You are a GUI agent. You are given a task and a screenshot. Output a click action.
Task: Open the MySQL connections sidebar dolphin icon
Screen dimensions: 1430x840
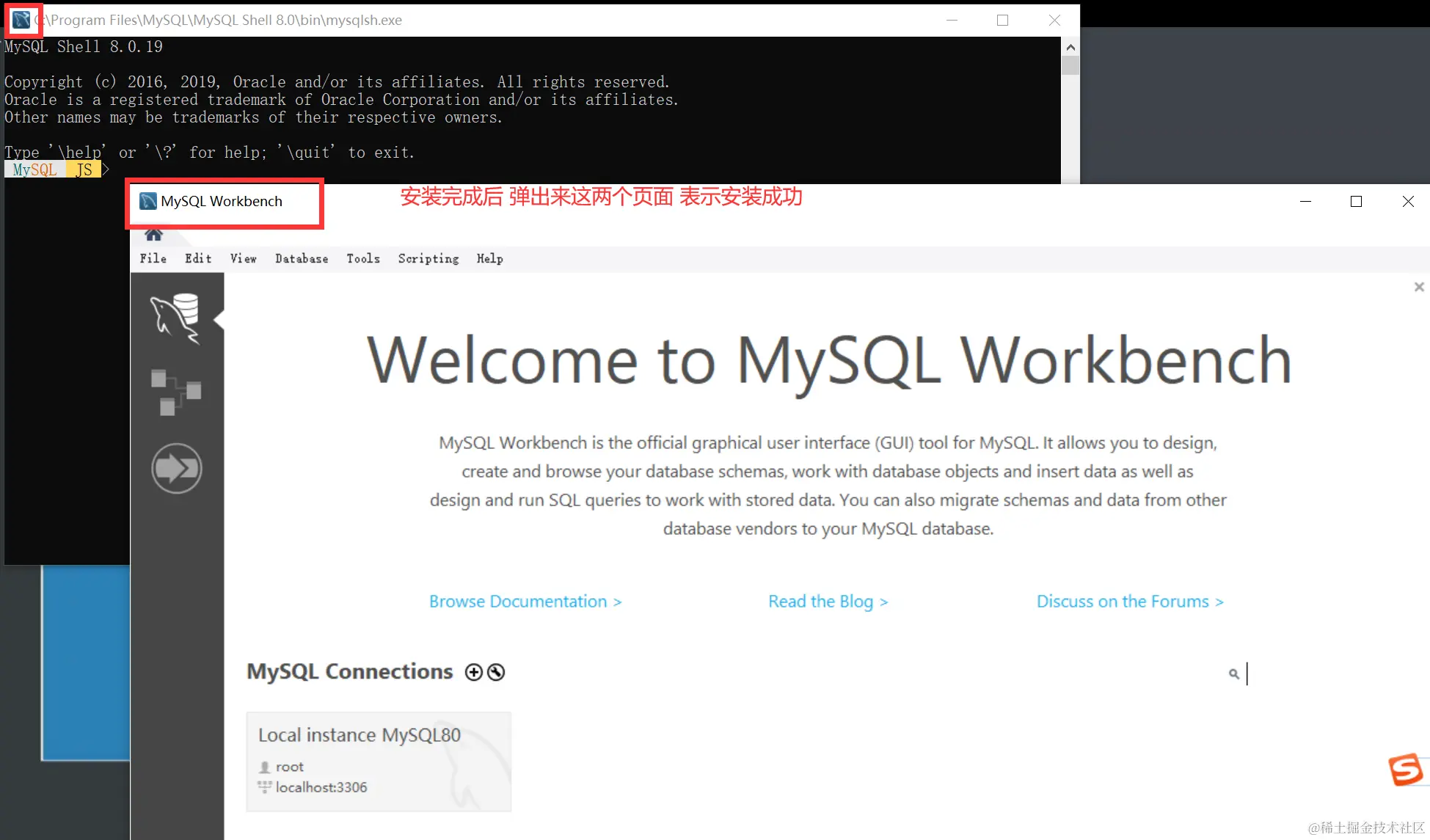(x=176, y=318)
